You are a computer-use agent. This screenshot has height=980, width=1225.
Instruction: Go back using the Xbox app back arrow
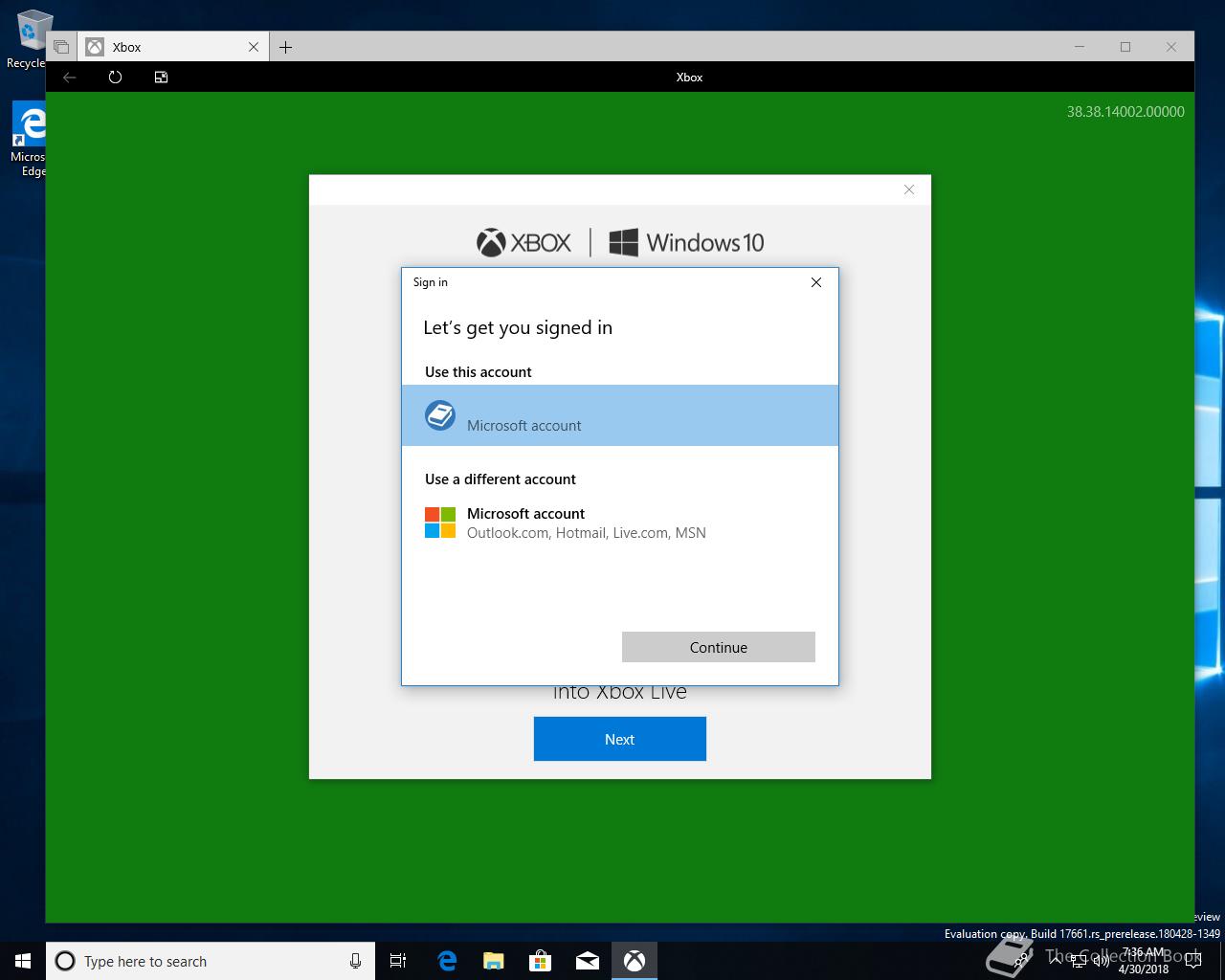(x=69, y=78)
